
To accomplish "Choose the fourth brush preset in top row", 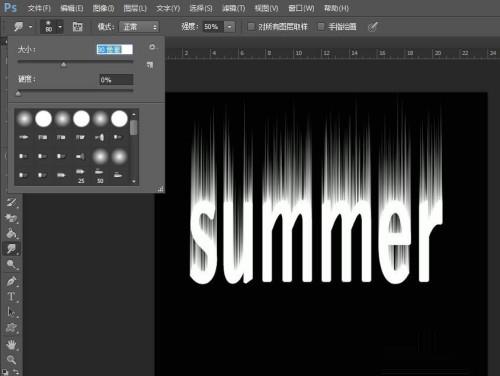I will coord(81,119).
